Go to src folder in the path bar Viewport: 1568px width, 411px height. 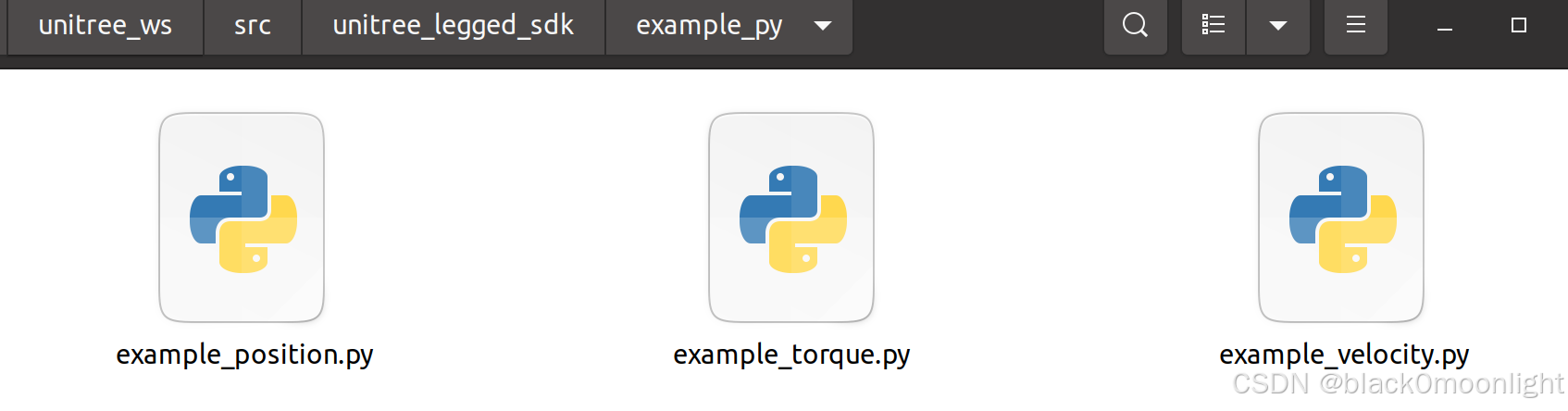click(253, 26)
